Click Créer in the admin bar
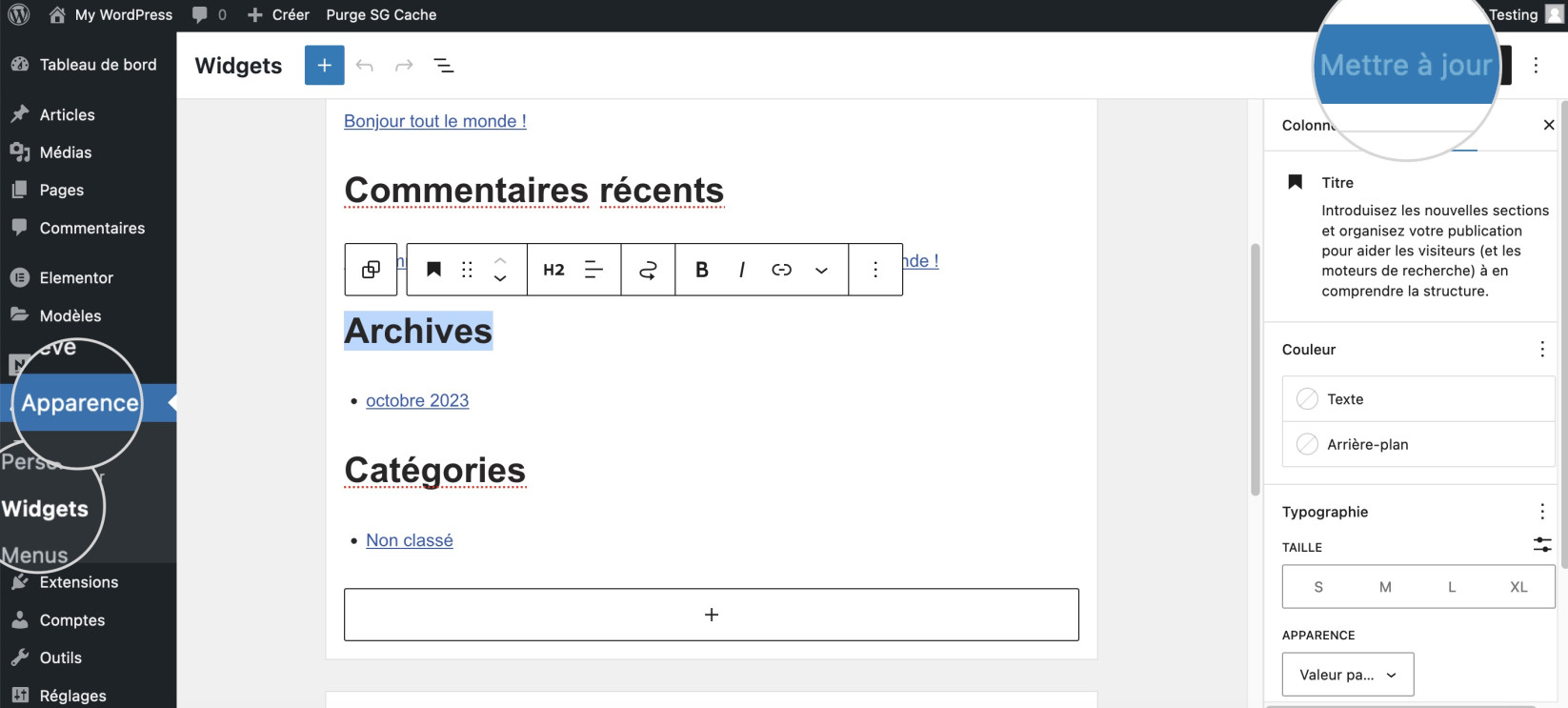Viewport: 1568px width, 708px height. 278,14
